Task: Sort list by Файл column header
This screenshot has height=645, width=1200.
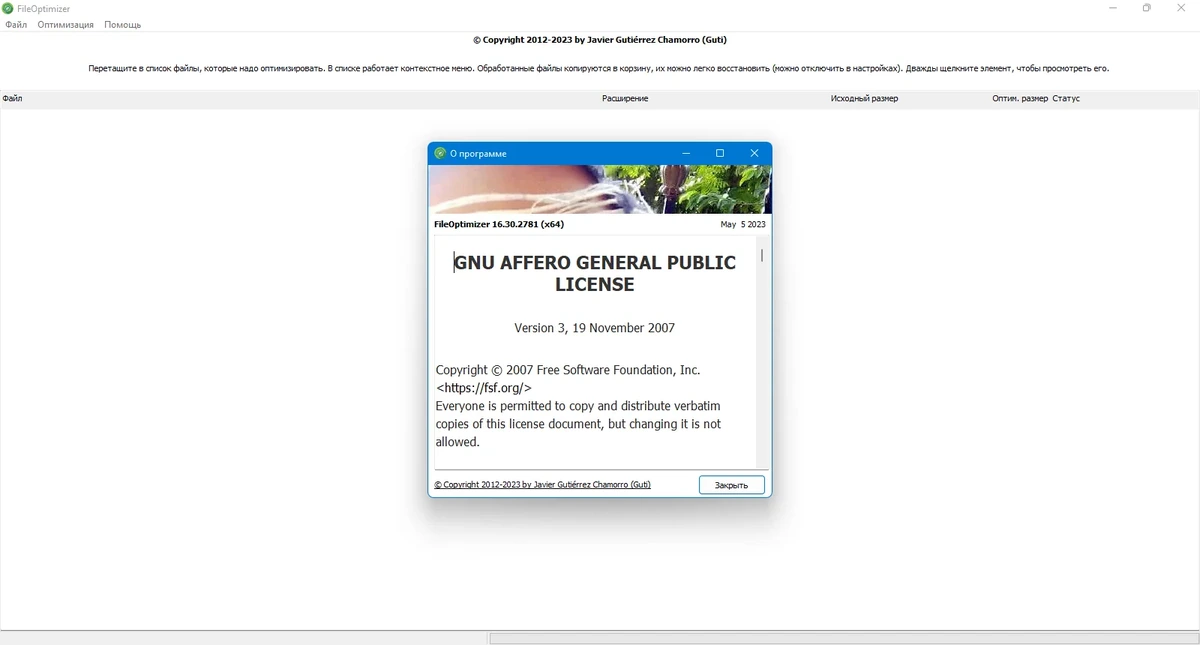Action: [x=12, y=98]
